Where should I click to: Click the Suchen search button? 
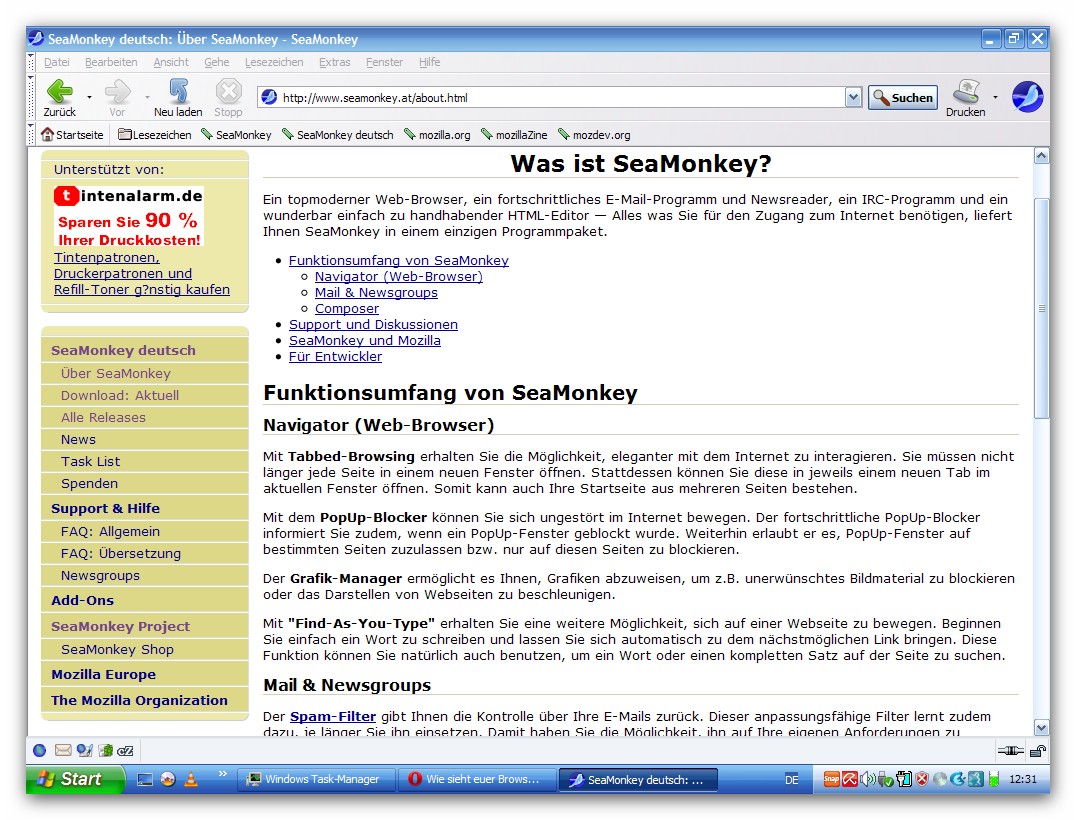[903, 98]
